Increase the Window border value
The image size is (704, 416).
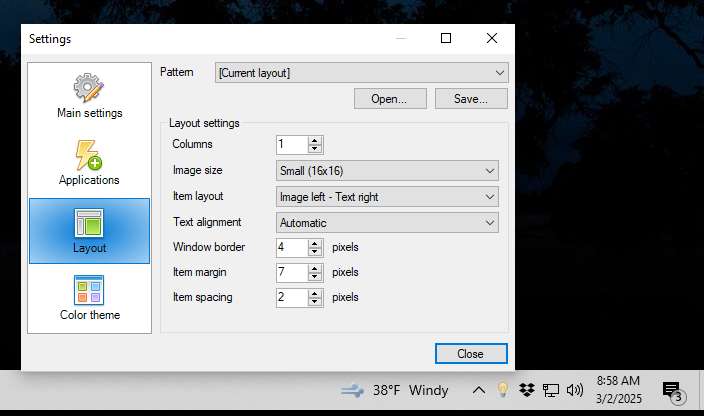point(315,243)
